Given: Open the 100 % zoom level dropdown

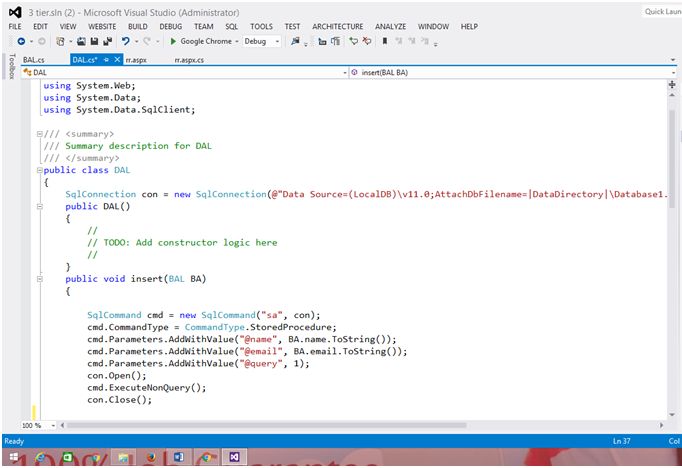Looking at the screenshot, I should [x=39, y=425].
